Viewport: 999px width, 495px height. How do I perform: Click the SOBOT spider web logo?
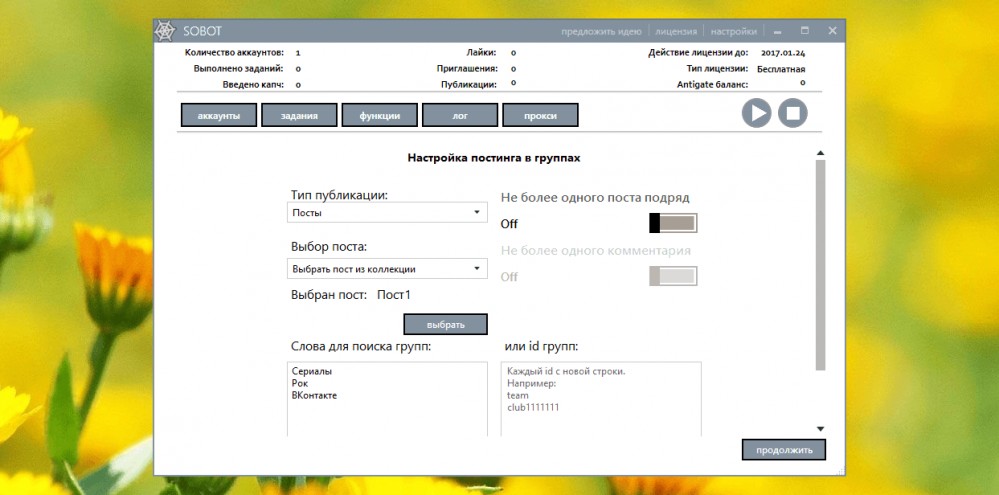click(x=165, y=31)
